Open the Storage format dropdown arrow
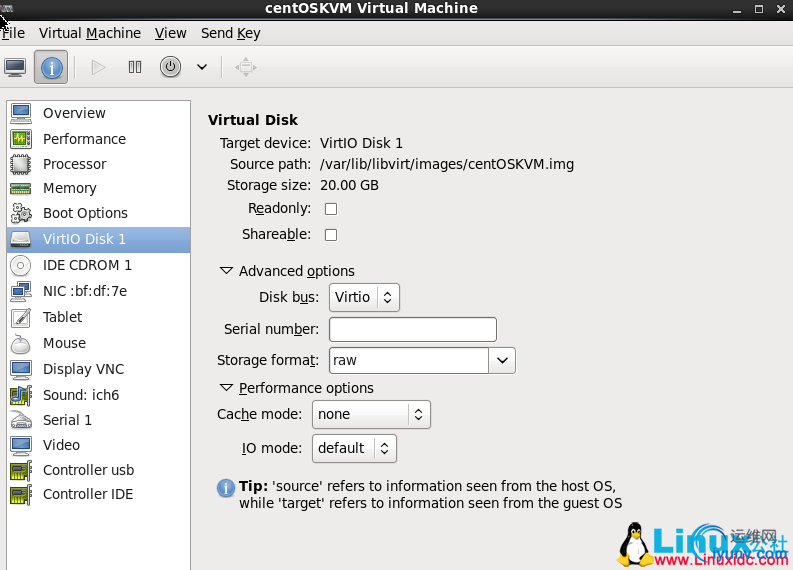 (502, 361)
